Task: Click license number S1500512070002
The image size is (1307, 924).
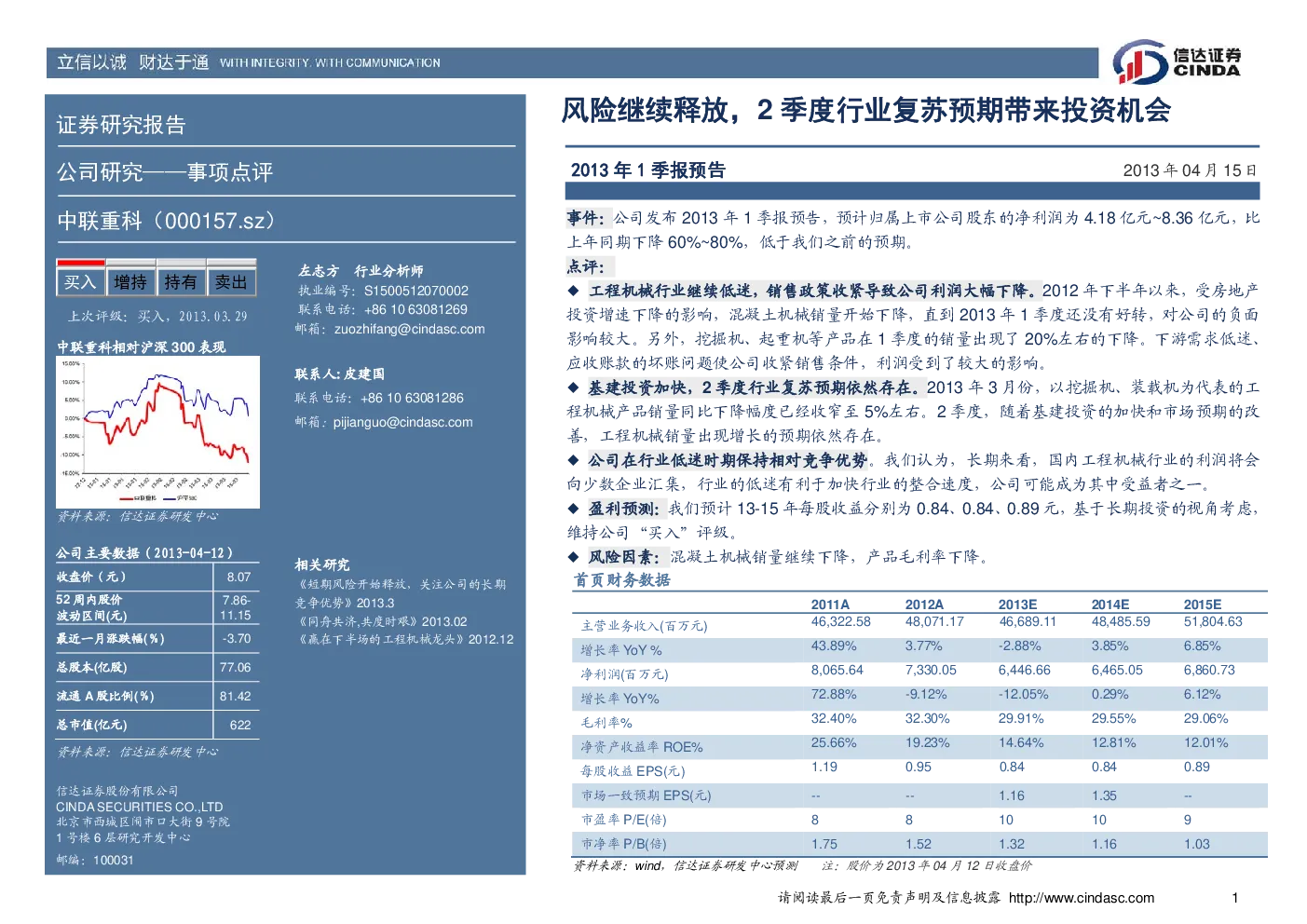Action: pos(416,291)
